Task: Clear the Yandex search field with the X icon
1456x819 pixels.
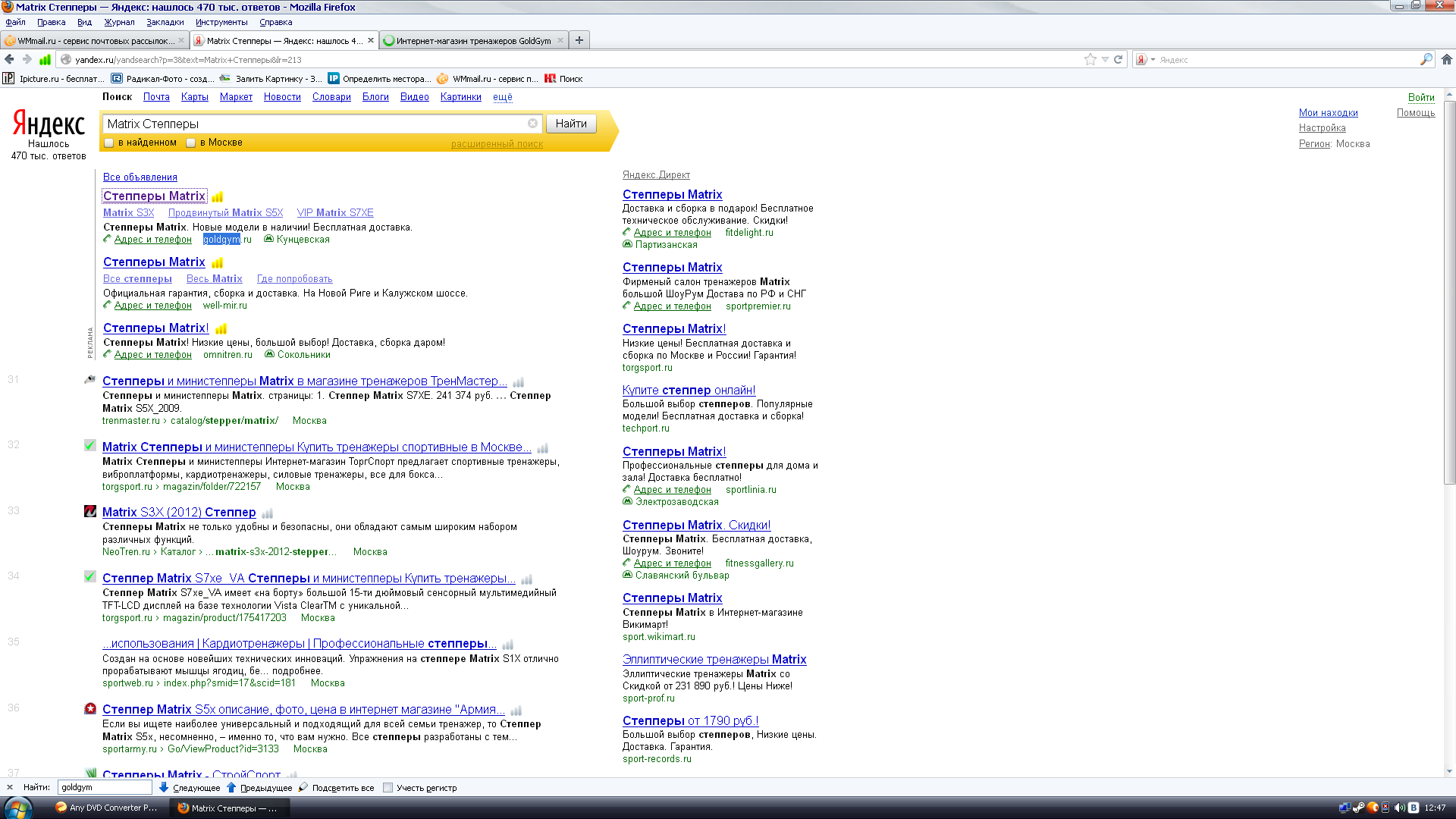Action: click(533, 124)
